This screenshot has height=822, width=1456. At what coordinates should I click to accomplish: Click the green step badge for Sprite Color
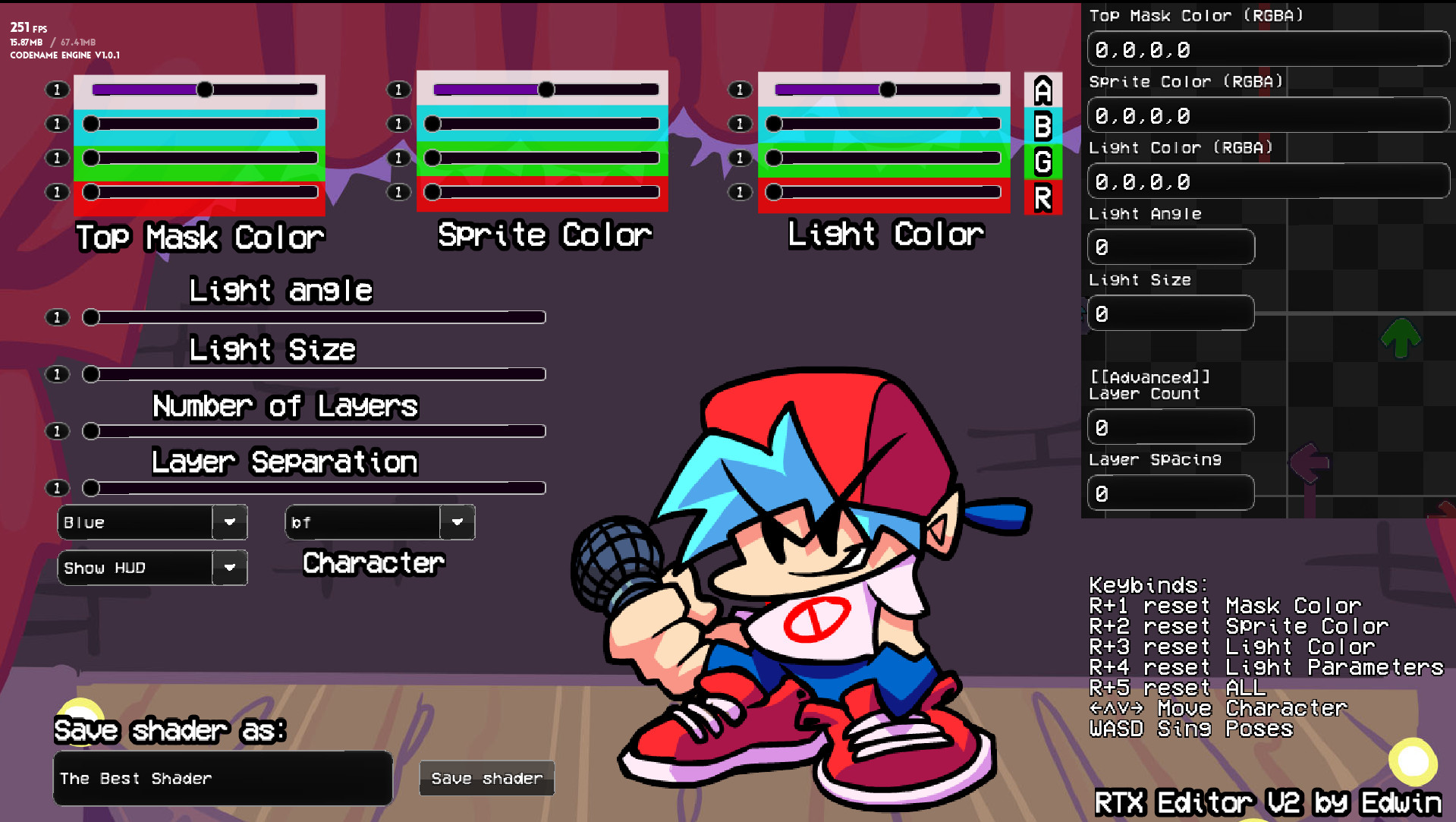[x=398, y=158]
